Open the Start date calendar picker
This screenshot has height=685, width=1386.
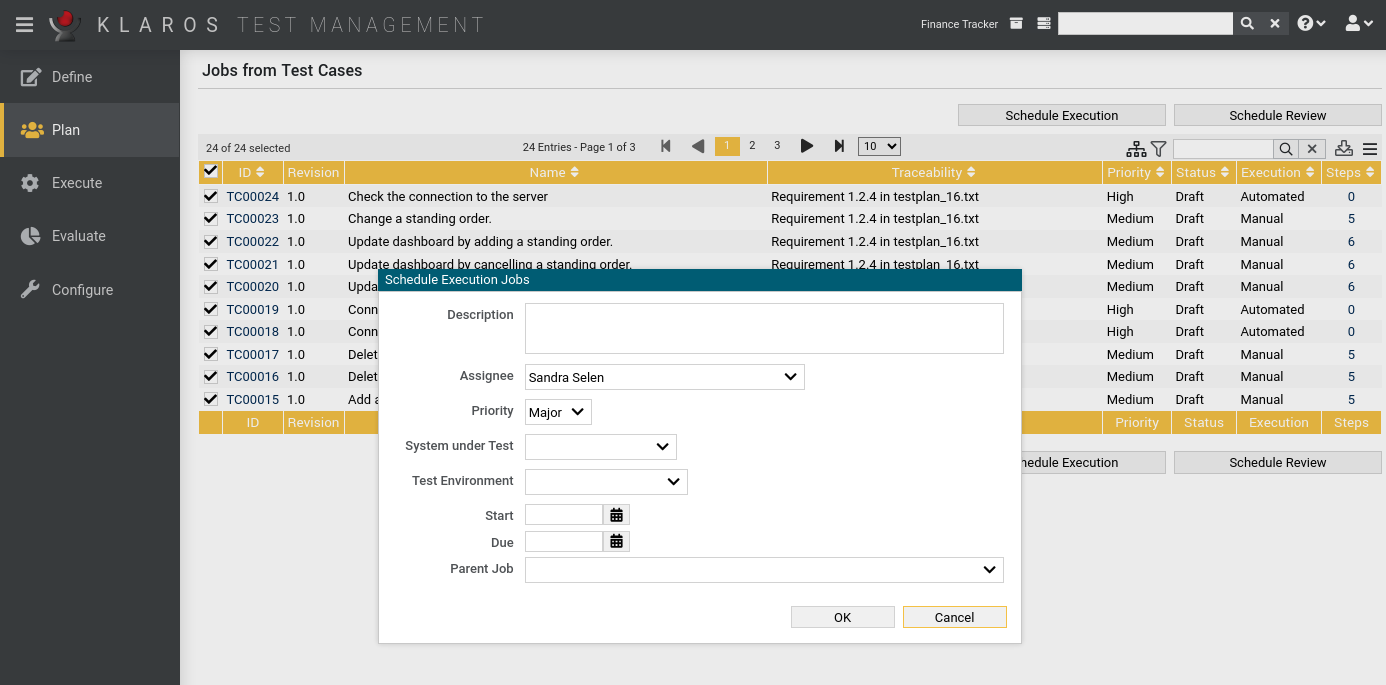pos(616,514)
